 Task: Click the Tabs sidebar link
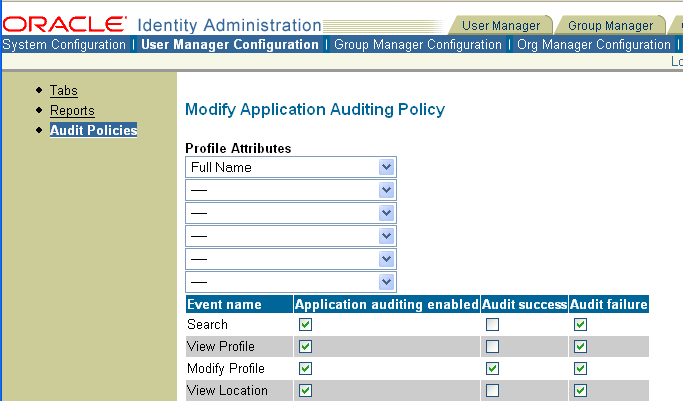[64, 91]
